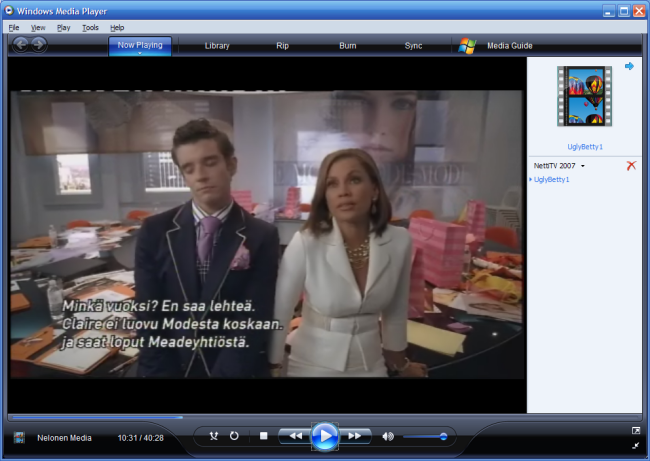The width and height of the screenshot is (650, 461).
Task: Click the Windows logo beside Media Guide
Action: point(467,46)
